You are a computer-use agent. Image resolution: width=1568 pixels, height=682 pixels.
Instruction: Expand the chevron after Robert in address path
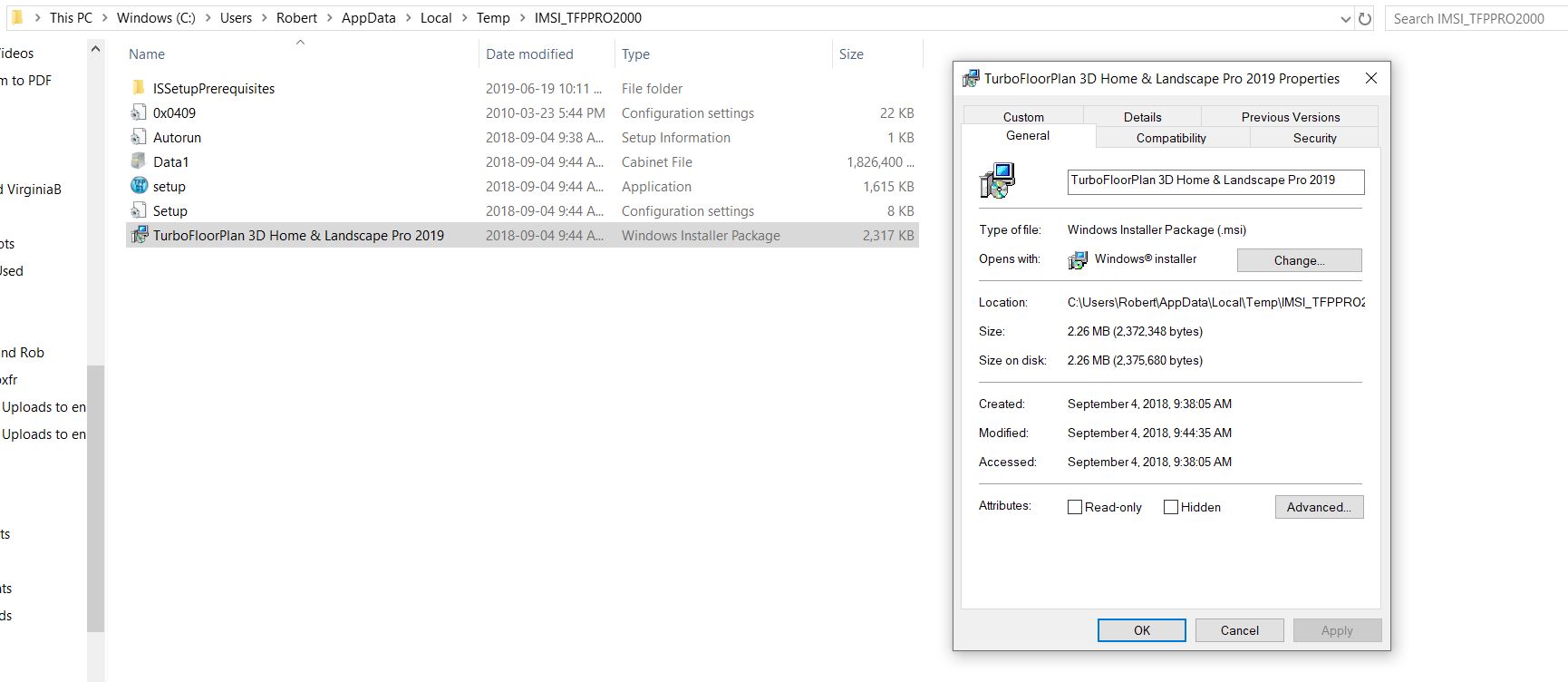(329, 18)
